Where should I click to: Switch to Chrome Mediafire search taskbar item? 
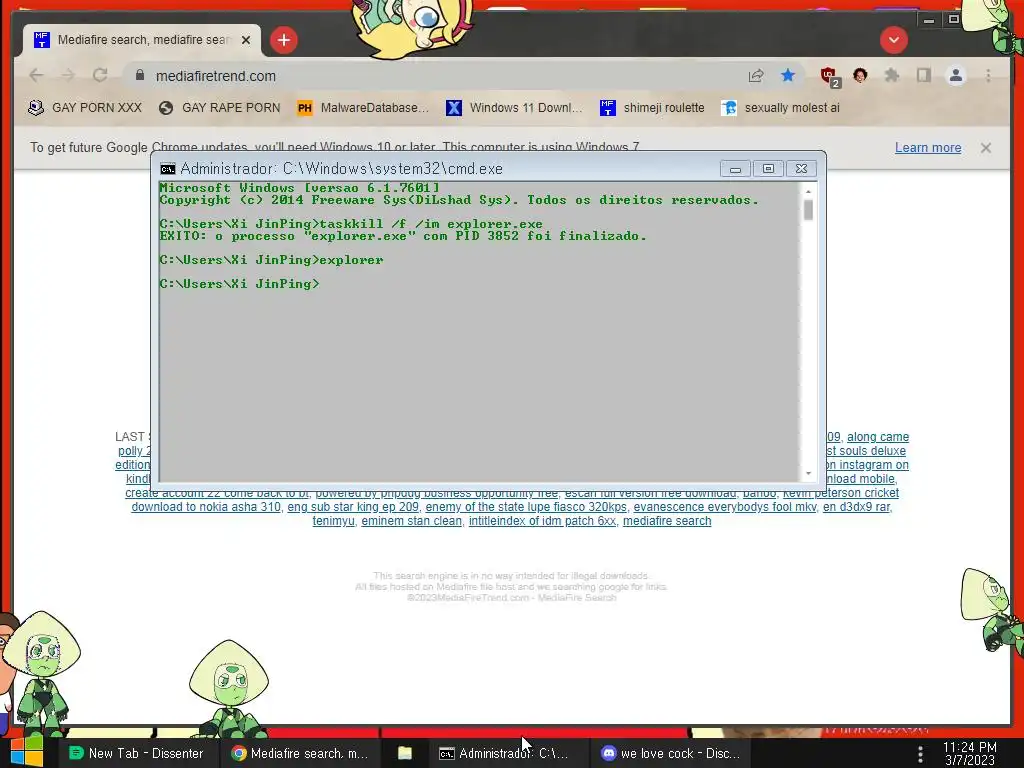click(300, 754)
